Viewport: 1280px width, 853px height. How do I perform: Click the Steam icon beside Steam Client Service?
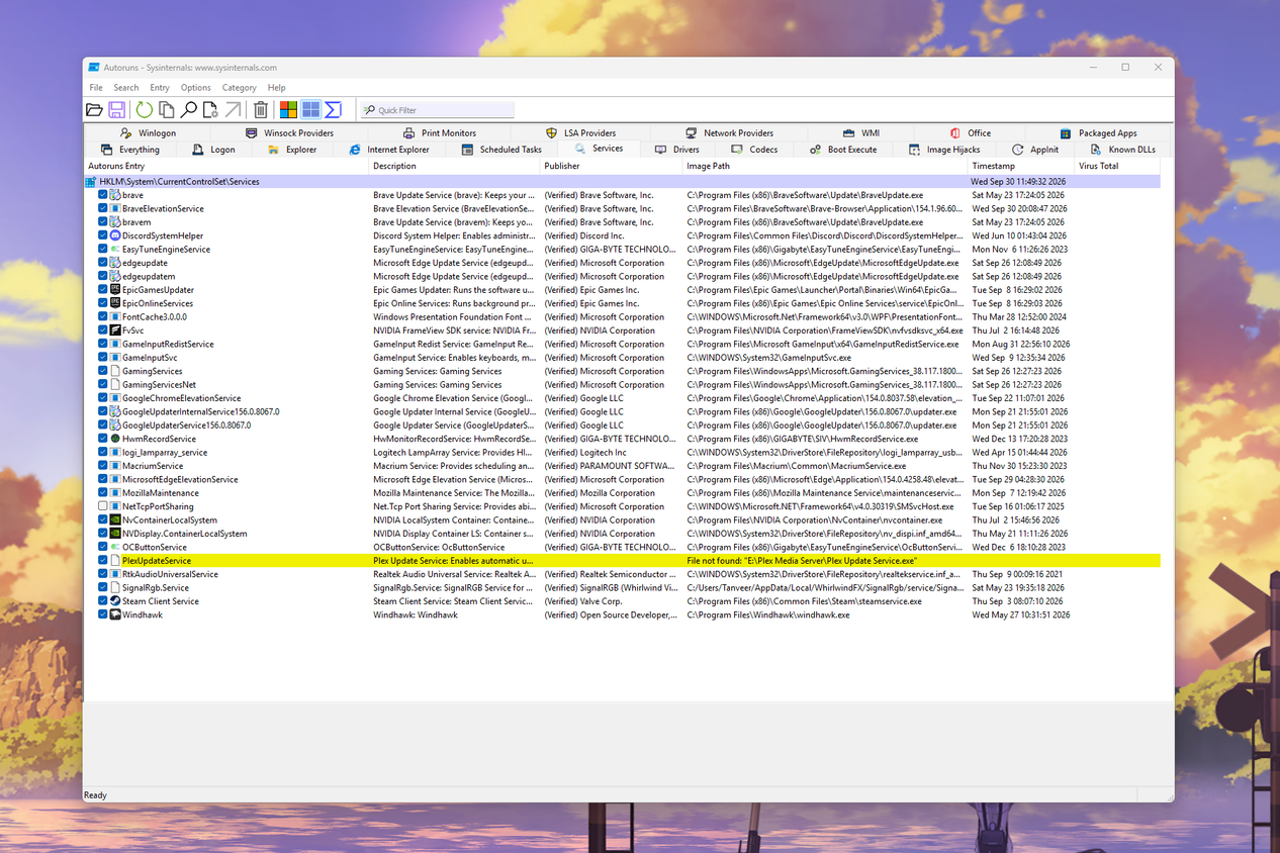pyautogui.click(x=115, y=601)
